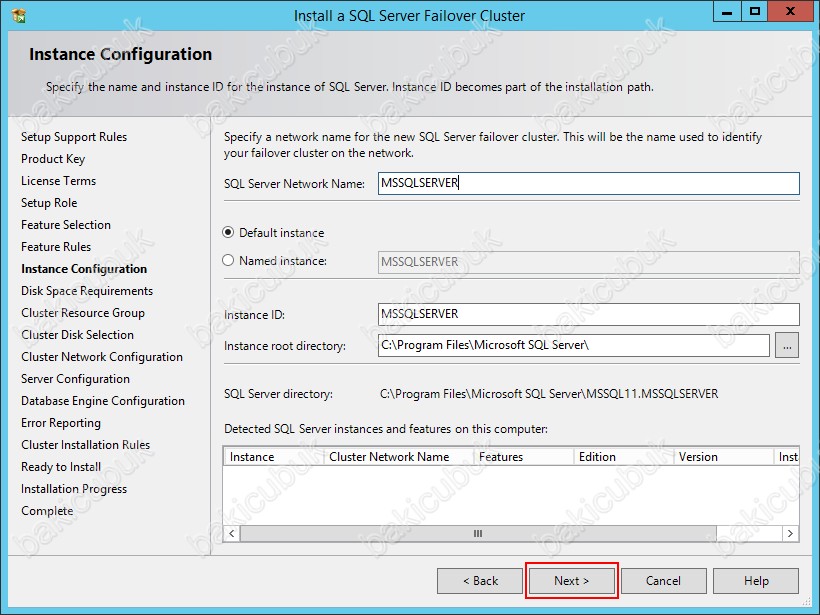
Task: Click the SQL Server directory path text
Action: point(549,394)
